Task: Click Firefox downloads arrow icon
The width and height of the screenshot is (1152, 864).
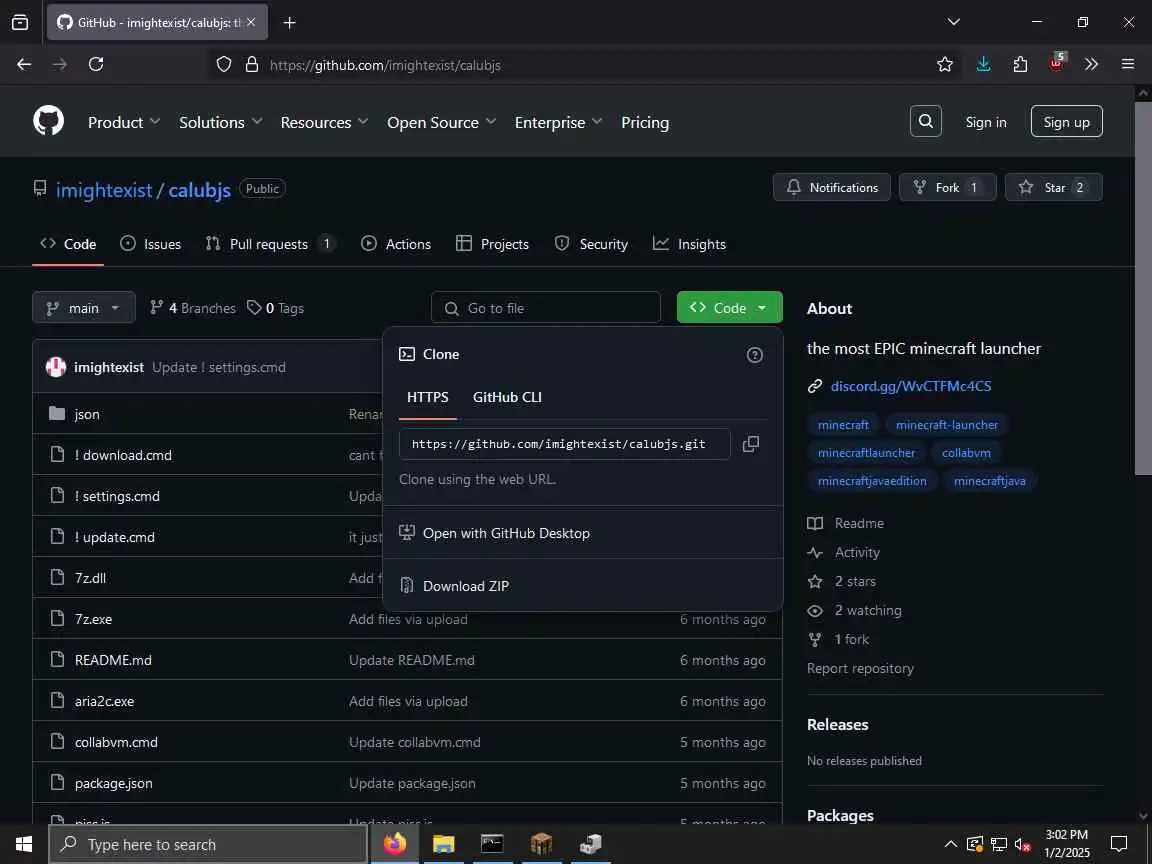Action: [983, 65]
